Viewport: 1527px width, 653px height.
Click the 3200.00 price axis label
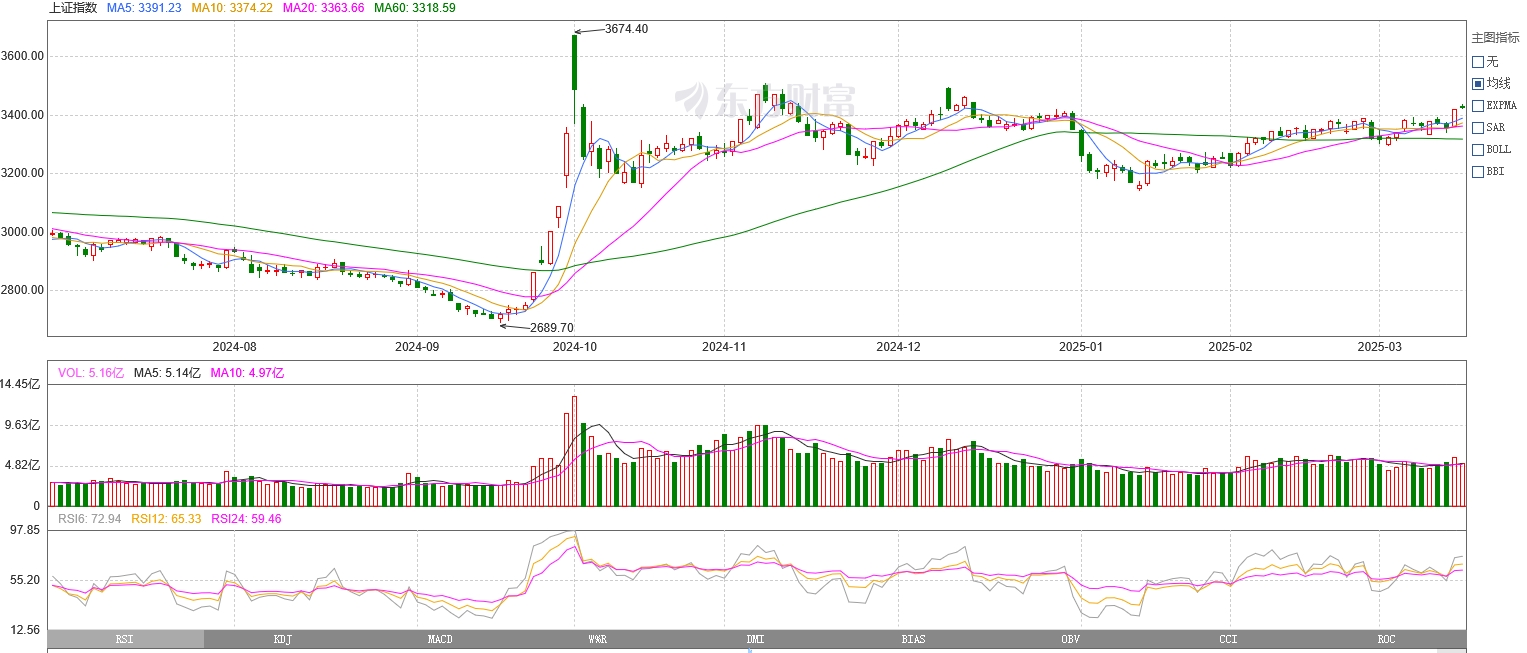23,173
